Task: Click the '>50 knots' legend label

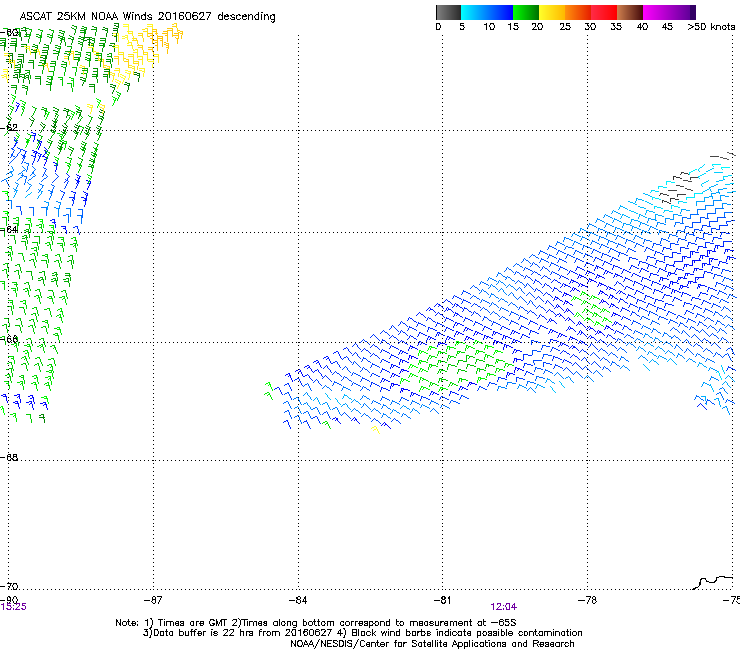Action: click(711, 27)
